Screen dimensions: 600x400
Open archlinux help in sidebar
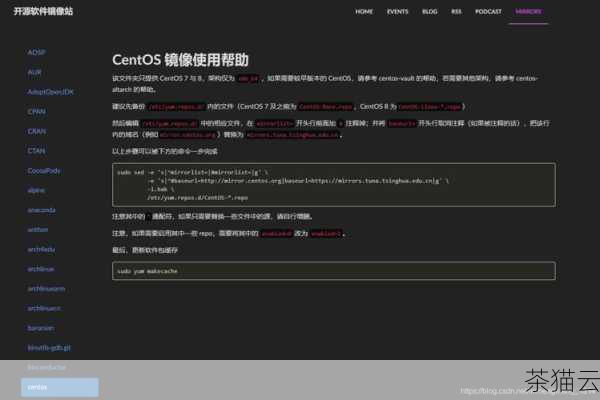click(41, 269)
